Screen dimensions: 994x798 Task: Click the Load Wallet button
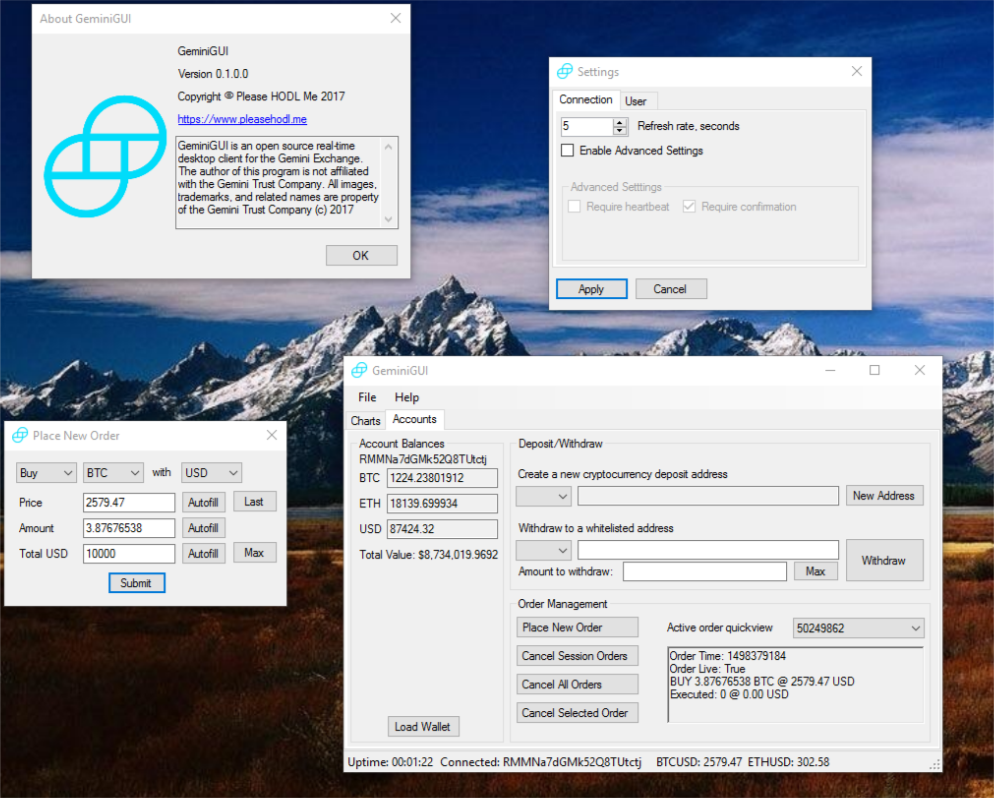click(x=423, y=726)
